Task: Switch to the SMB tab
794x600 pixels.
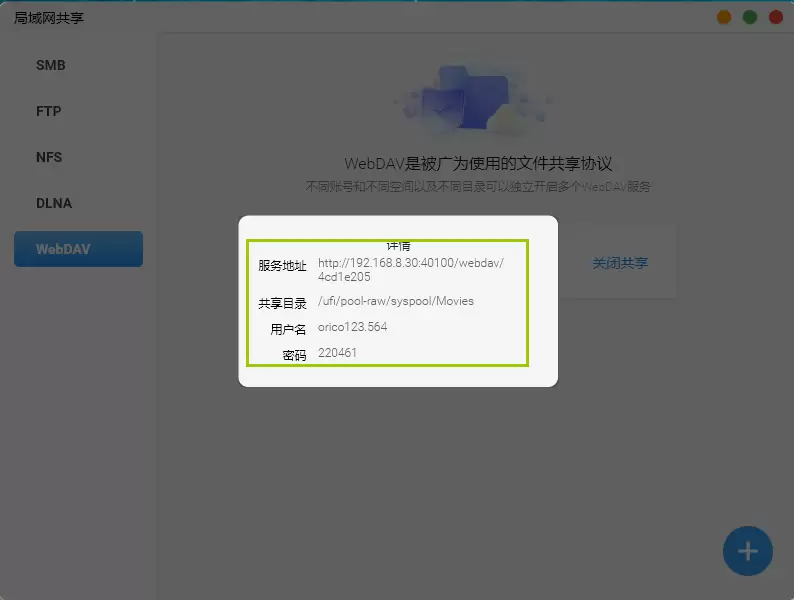Action: [51, 65]
